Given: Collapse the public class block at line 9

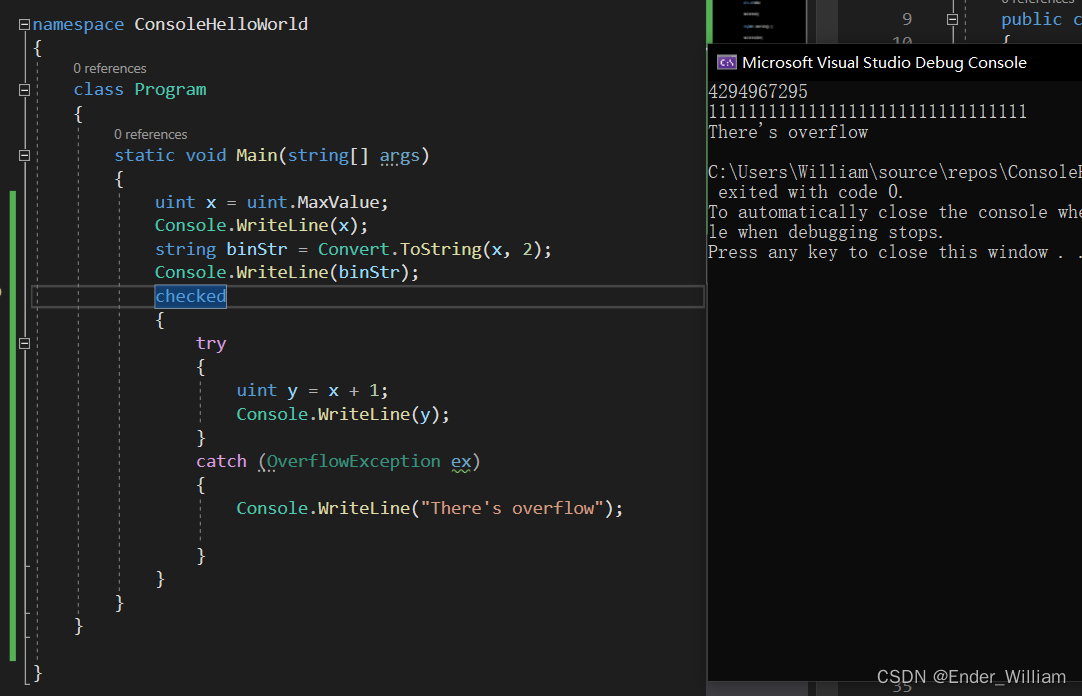Looking at the screenshot, I should [x=952, y=19].
